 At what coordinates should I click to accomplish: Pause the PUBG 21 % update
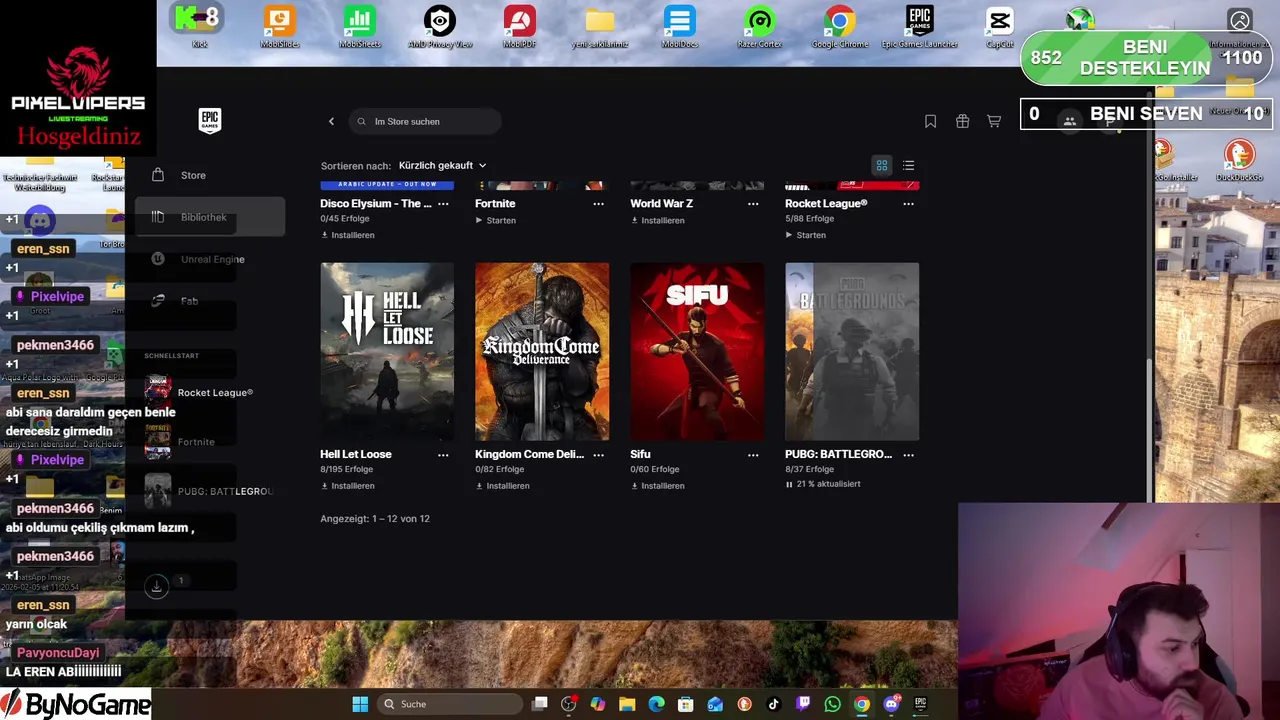(789, 484)
